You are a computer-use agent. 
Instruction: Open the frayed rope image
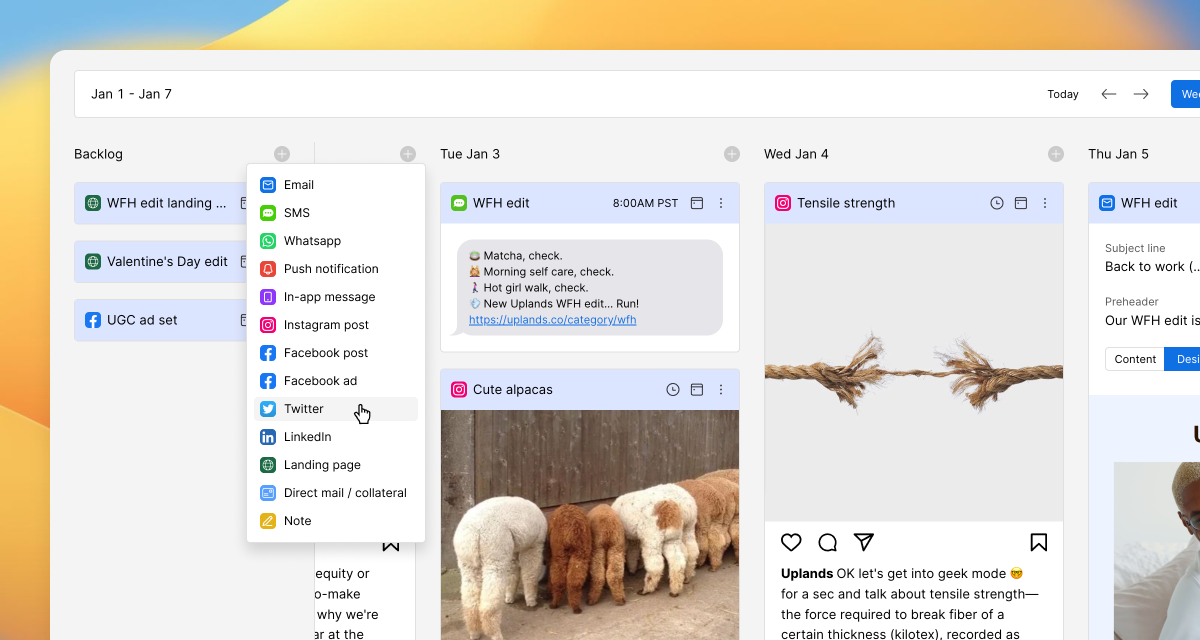coord(914,372)
